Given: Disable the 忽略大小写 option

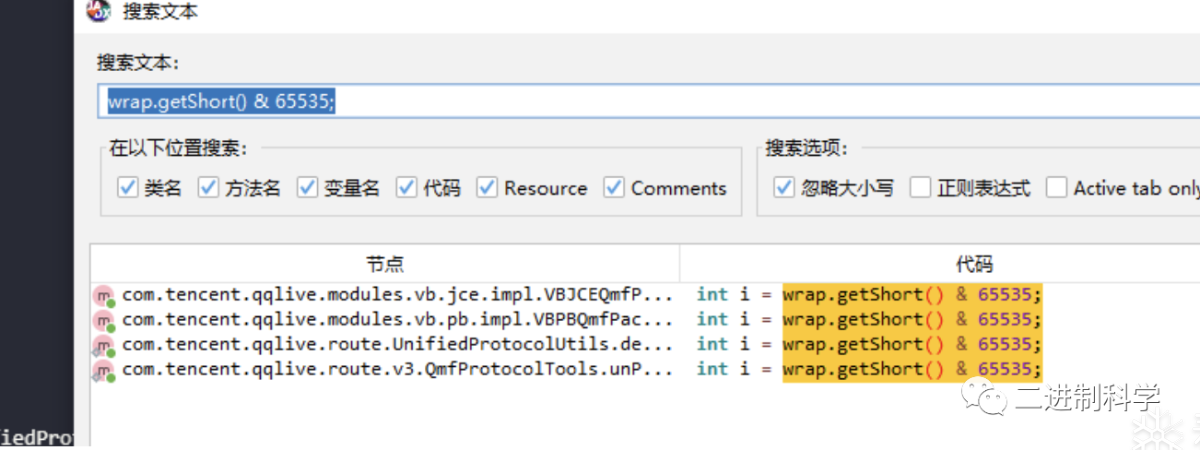Looking at the screenshot, I should [784, 188].
